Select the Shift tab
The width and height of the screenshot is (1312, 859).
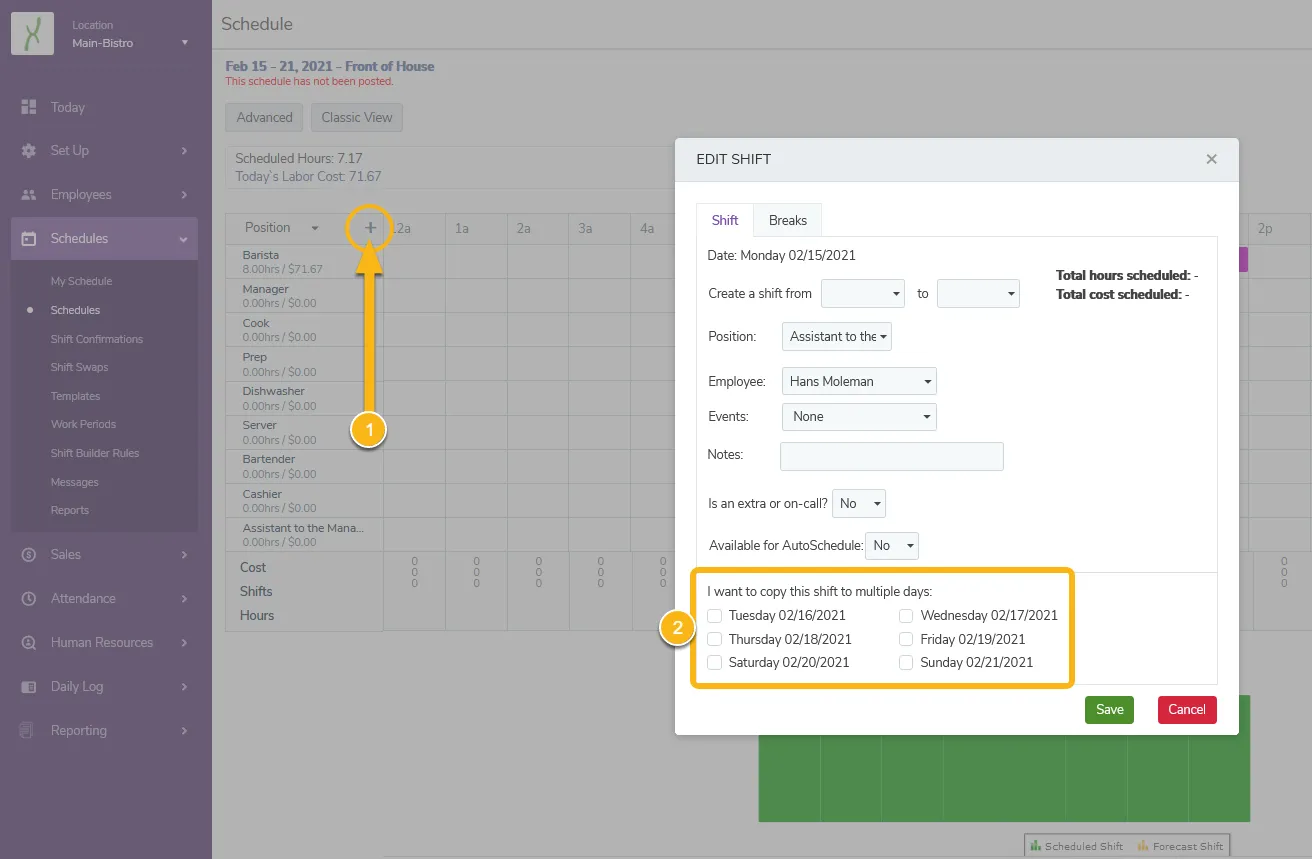tap(725, 220)
